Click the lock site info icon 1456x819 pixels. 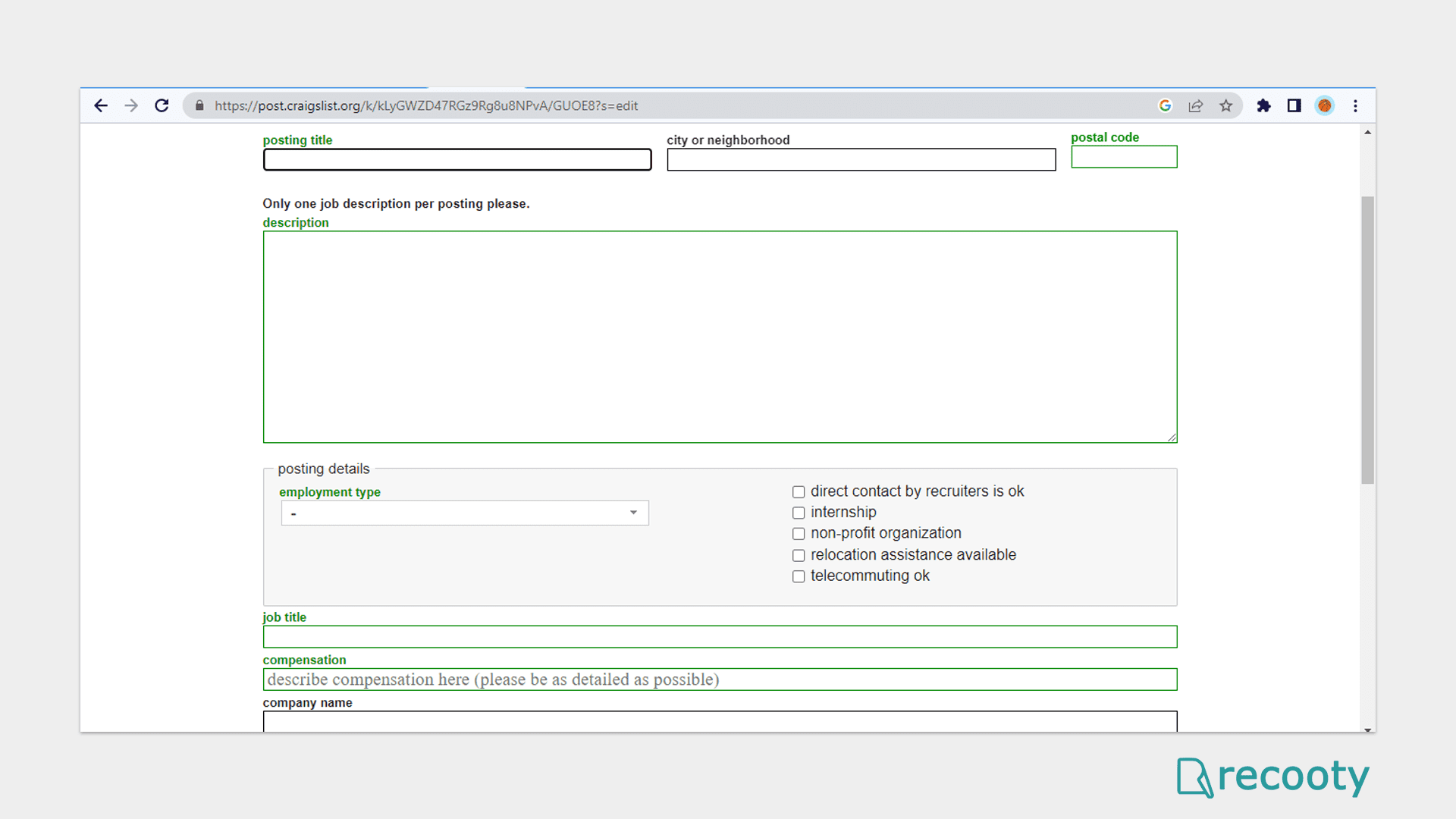(x=199, y=105)
